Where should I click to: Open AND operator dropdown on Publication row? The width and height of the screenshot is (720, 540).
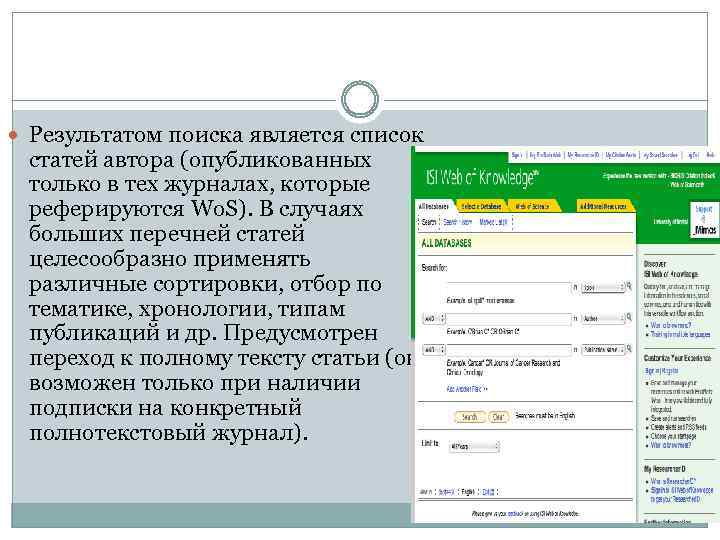point(433,349)
